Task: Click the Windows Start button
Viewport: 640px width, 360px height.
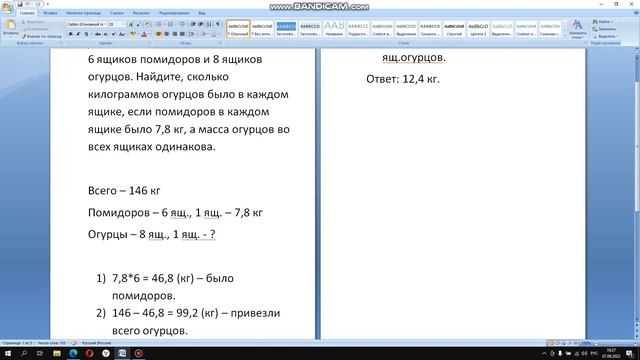Action: coord(8,353)
